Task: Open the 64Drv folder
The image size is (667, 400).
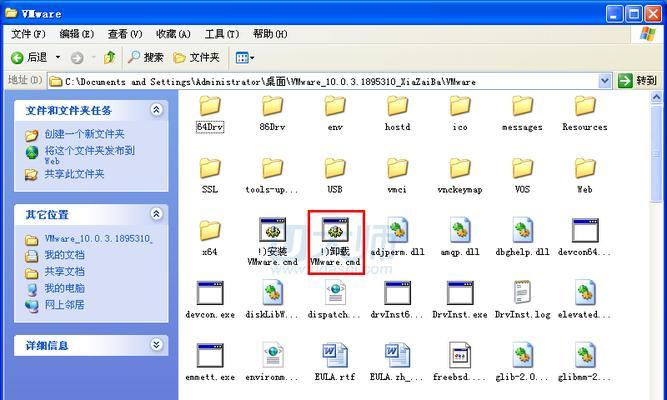Action: pos(210,113)
